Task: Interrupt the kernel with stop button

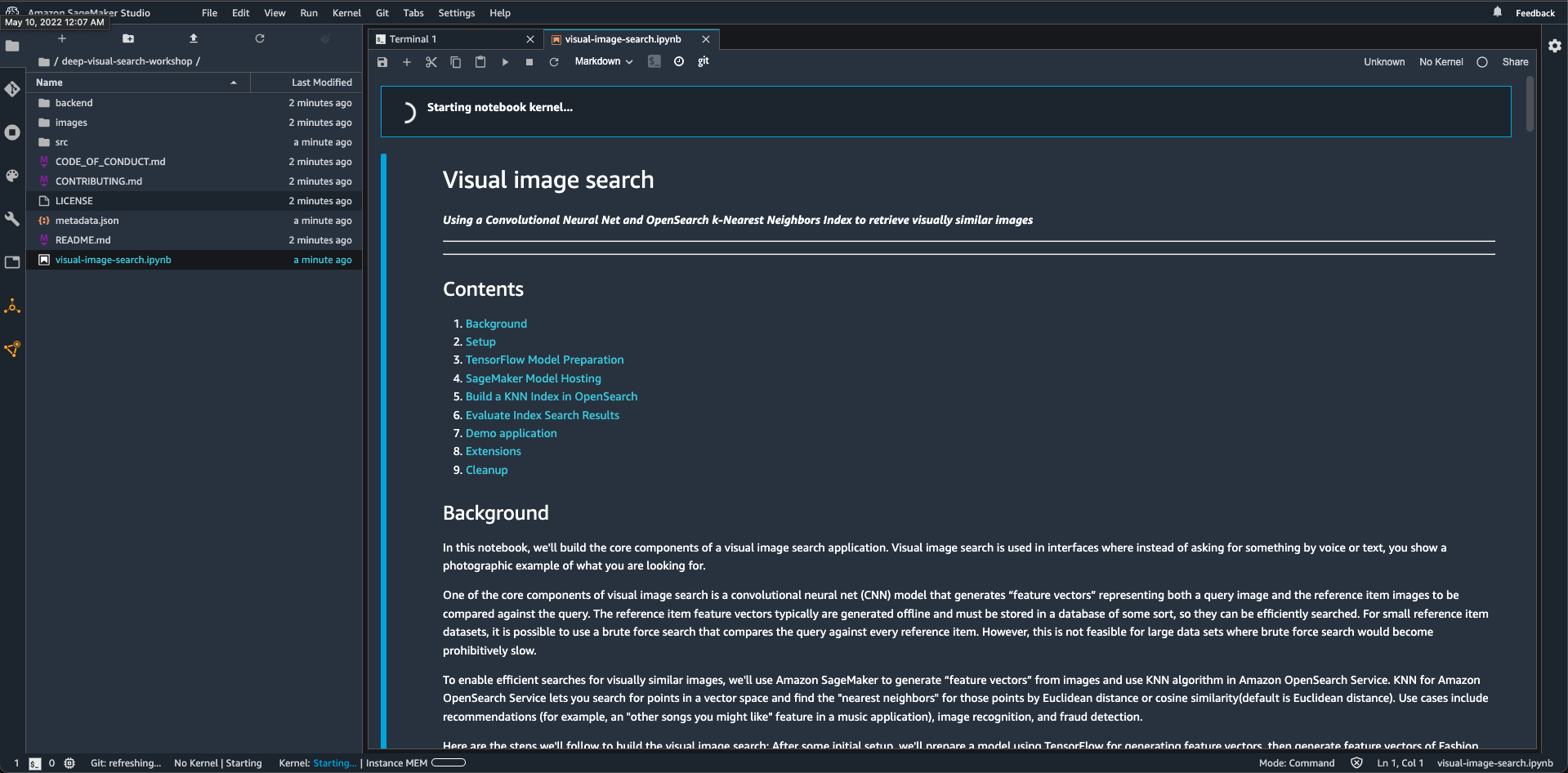Action: [x=529, y=62]
